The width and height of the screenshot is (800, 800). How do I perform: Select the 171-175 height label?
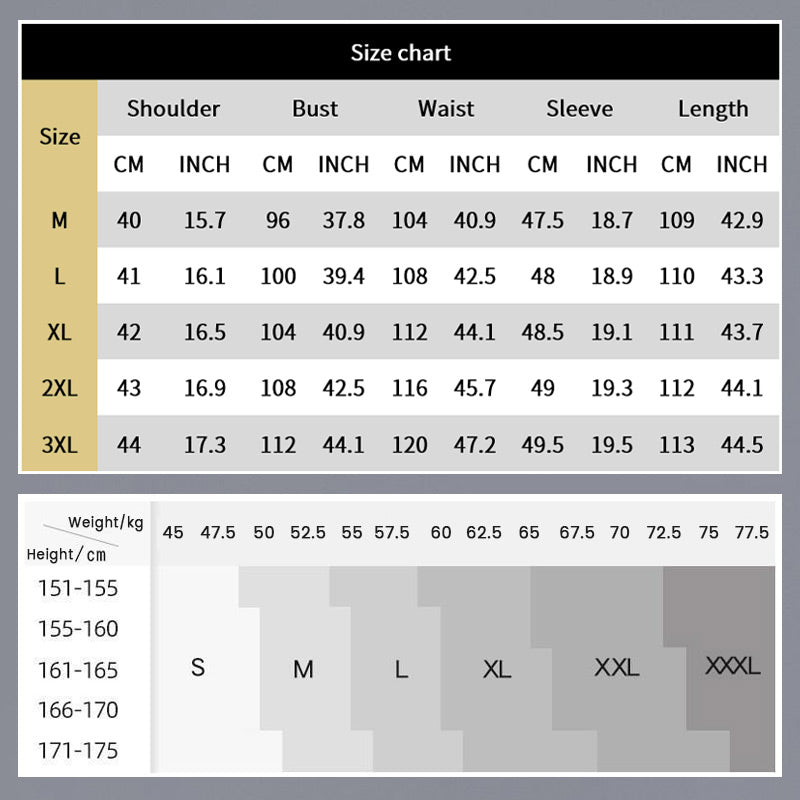(78, 750)
